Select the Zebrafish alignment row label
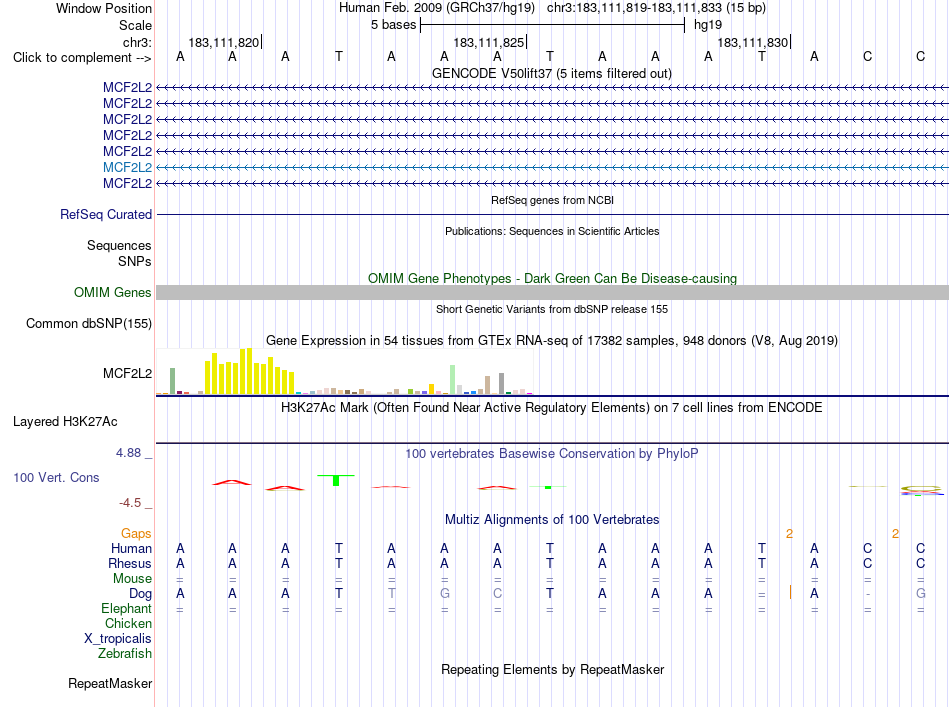The height and width of the screenshot is (707, 950). coord(125,654)
